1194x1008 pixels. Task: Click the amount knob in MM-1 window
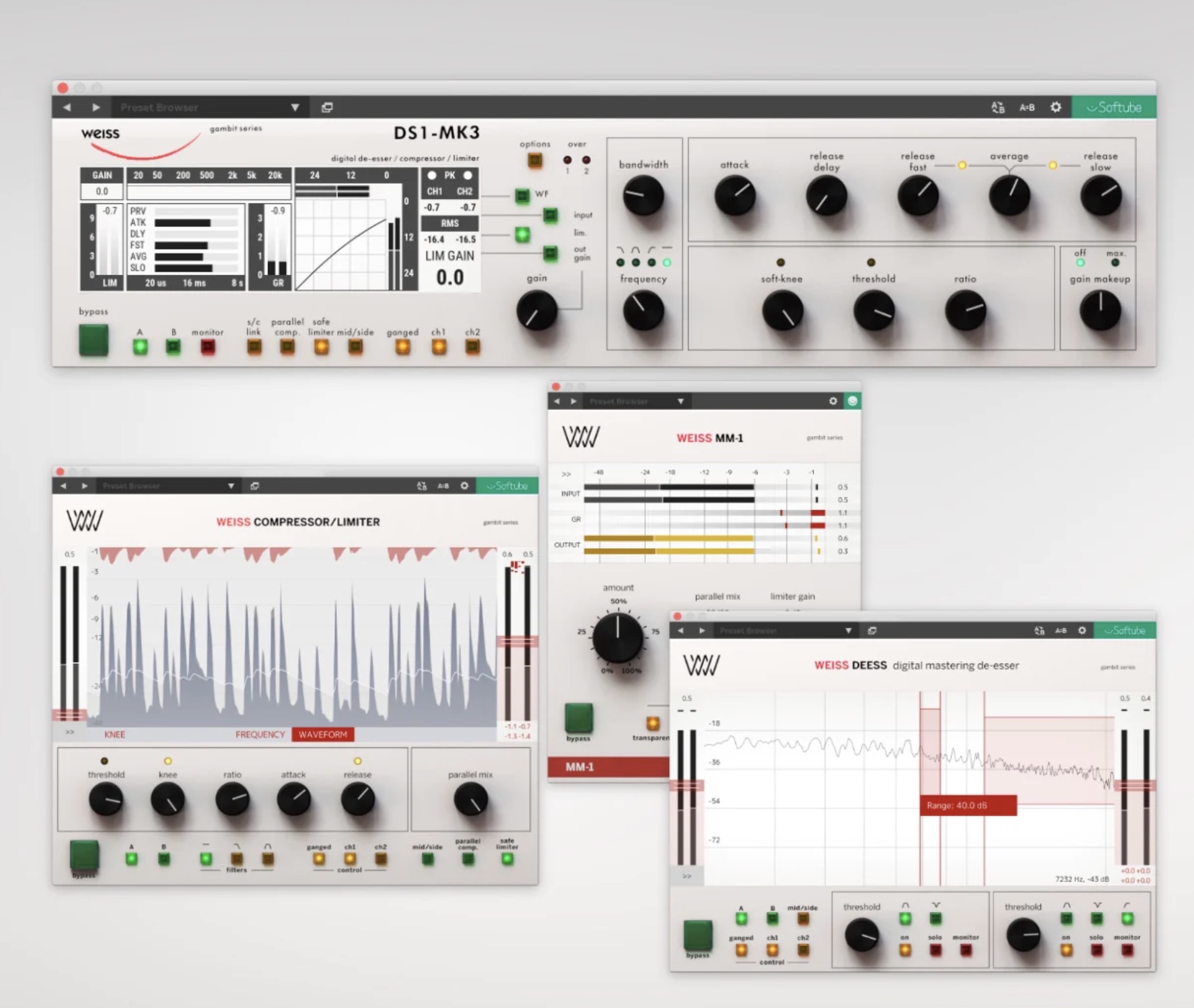click(618, 637)
